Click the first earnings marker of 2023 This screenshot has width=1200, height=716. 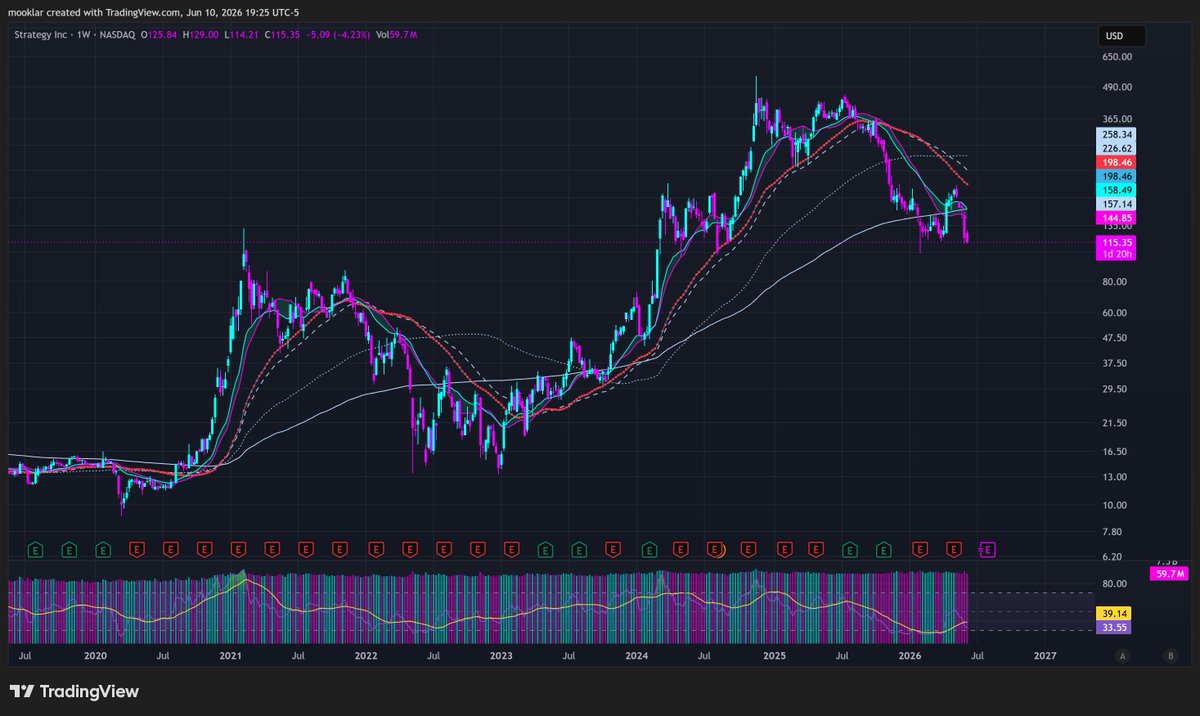[511, 549]
